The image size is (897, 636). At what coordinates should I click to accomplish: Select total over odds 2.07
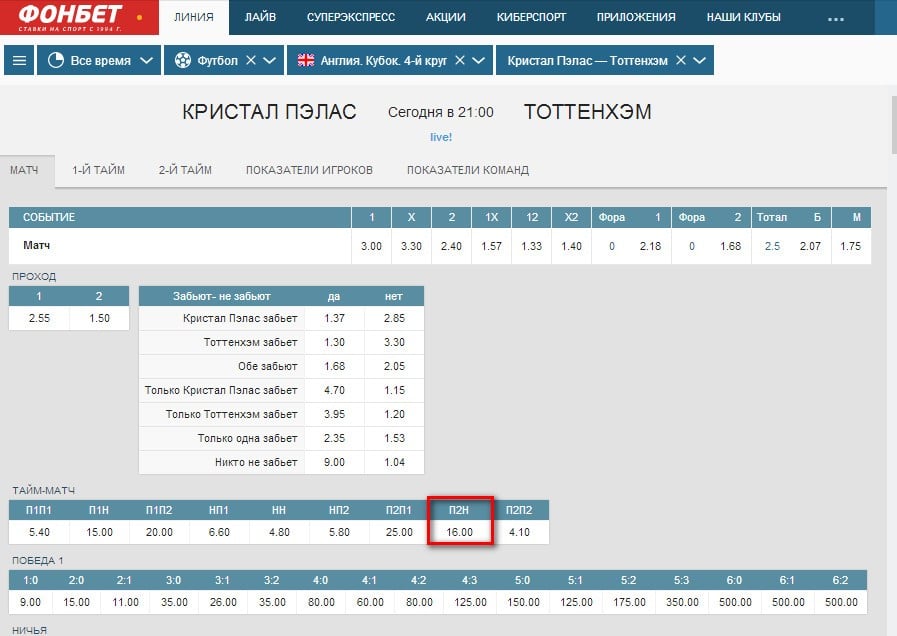tap(810, 246)
